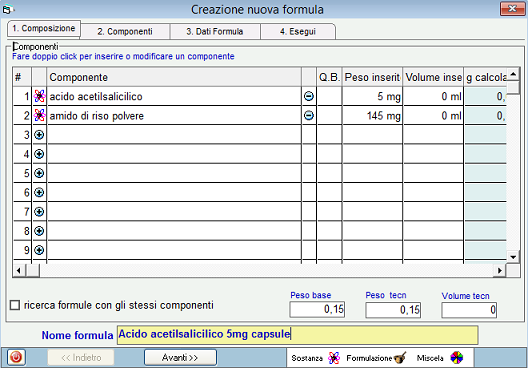Viewport: 528px width, 368px height.
Task: Click the 0 ml volume cell for acido acetilsalicilico
Action: [433, 96]
